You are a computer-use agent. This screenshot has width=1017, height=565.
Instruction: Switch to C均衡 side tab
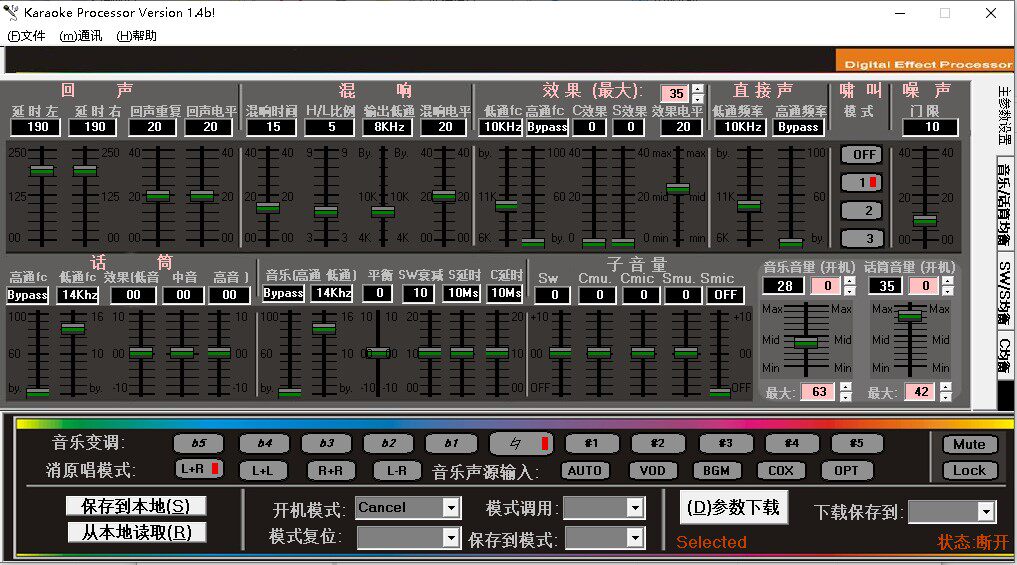click(1005, 354)
